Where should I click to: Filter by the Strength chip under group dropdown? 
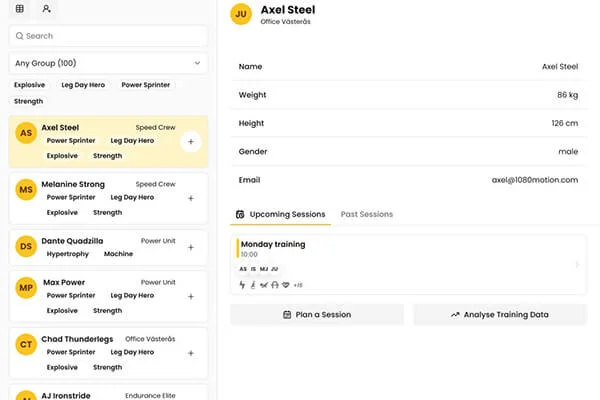tap(29, 101)
